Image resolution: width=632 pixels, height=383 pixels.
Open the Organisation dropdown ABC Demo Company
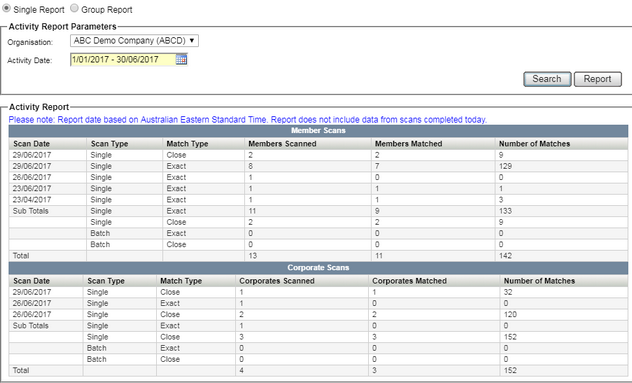coord(134,41)
